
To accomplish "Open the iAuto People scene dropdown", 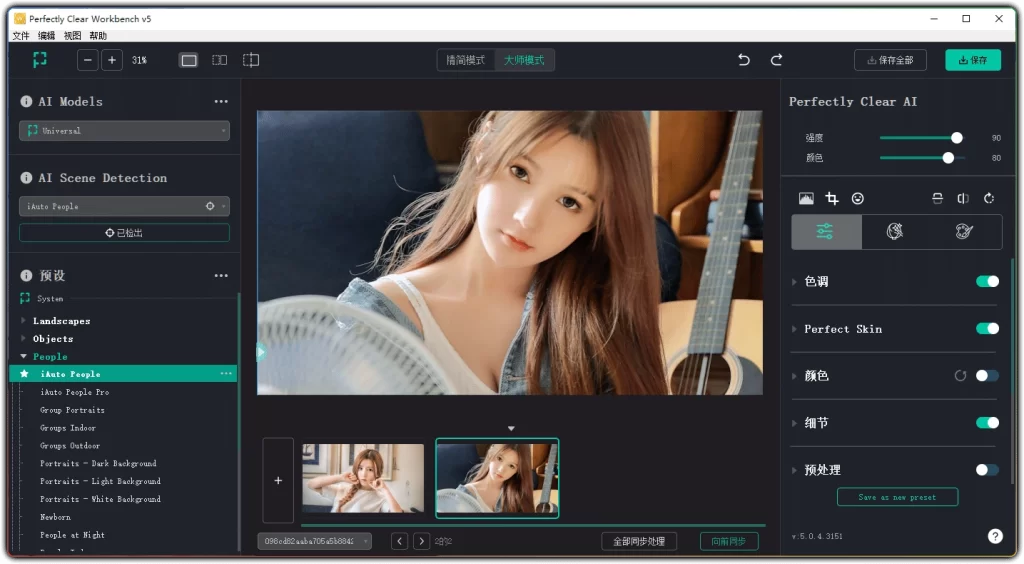I will pos(124,206).
